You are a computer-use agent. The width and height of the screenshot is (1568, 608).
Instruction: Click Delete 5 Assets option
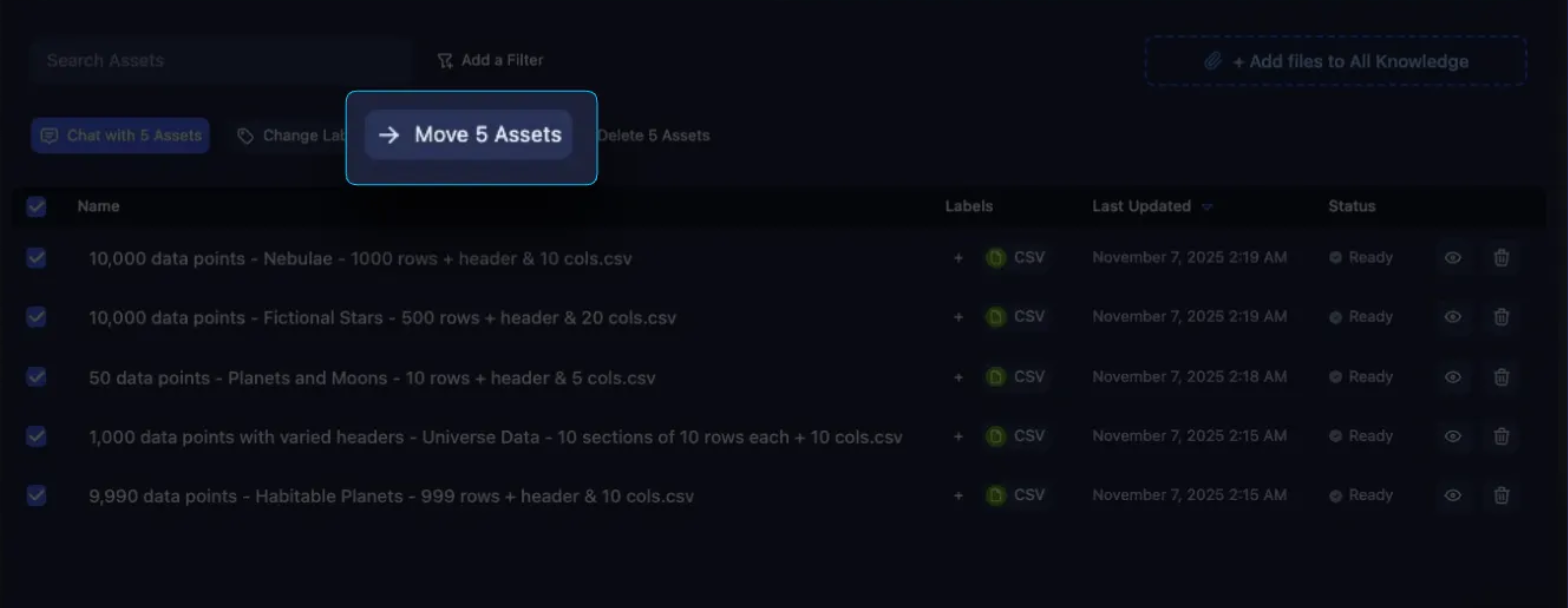654,135
